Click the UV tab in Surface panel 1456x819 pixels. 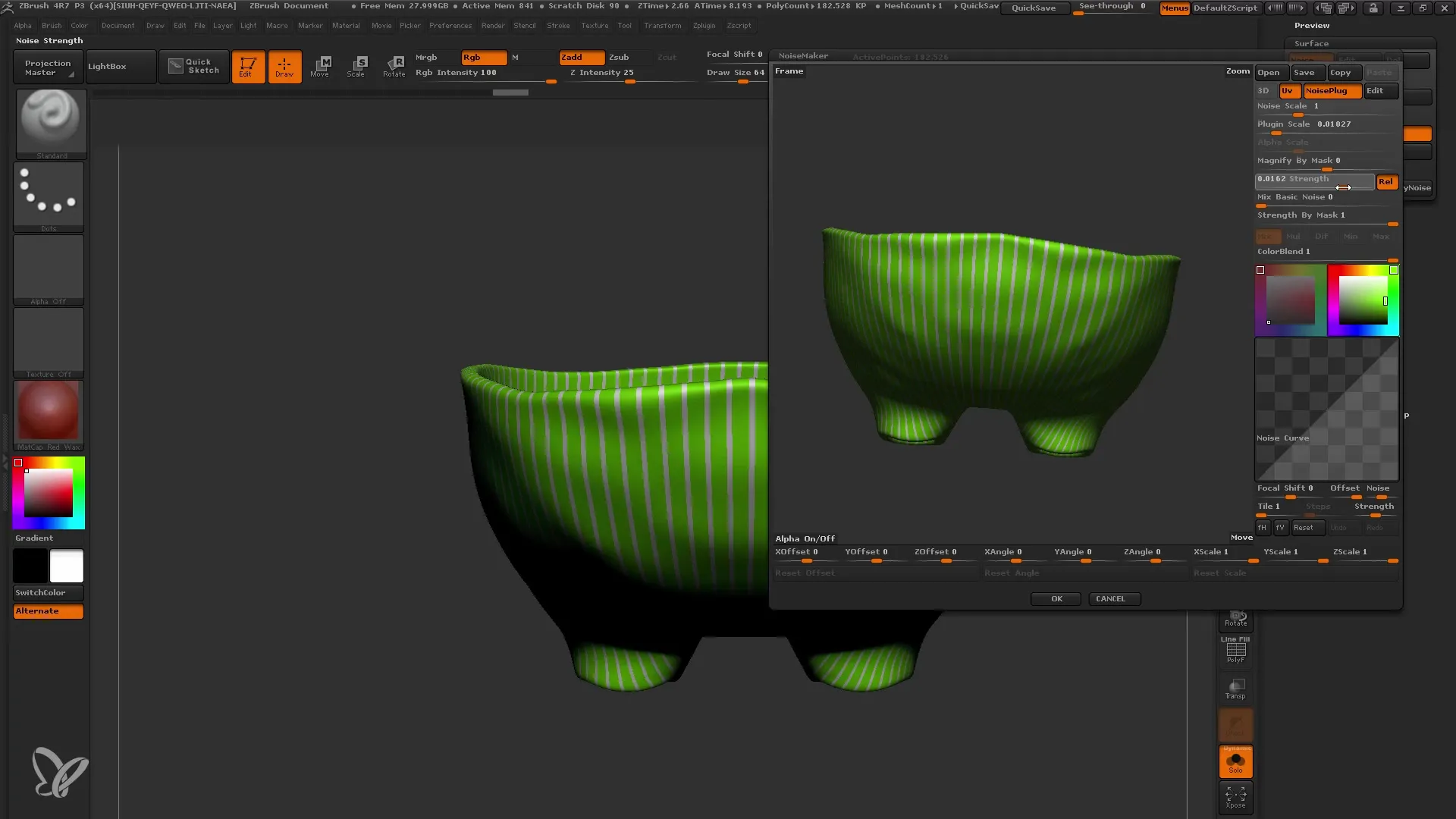[1287, 90]
